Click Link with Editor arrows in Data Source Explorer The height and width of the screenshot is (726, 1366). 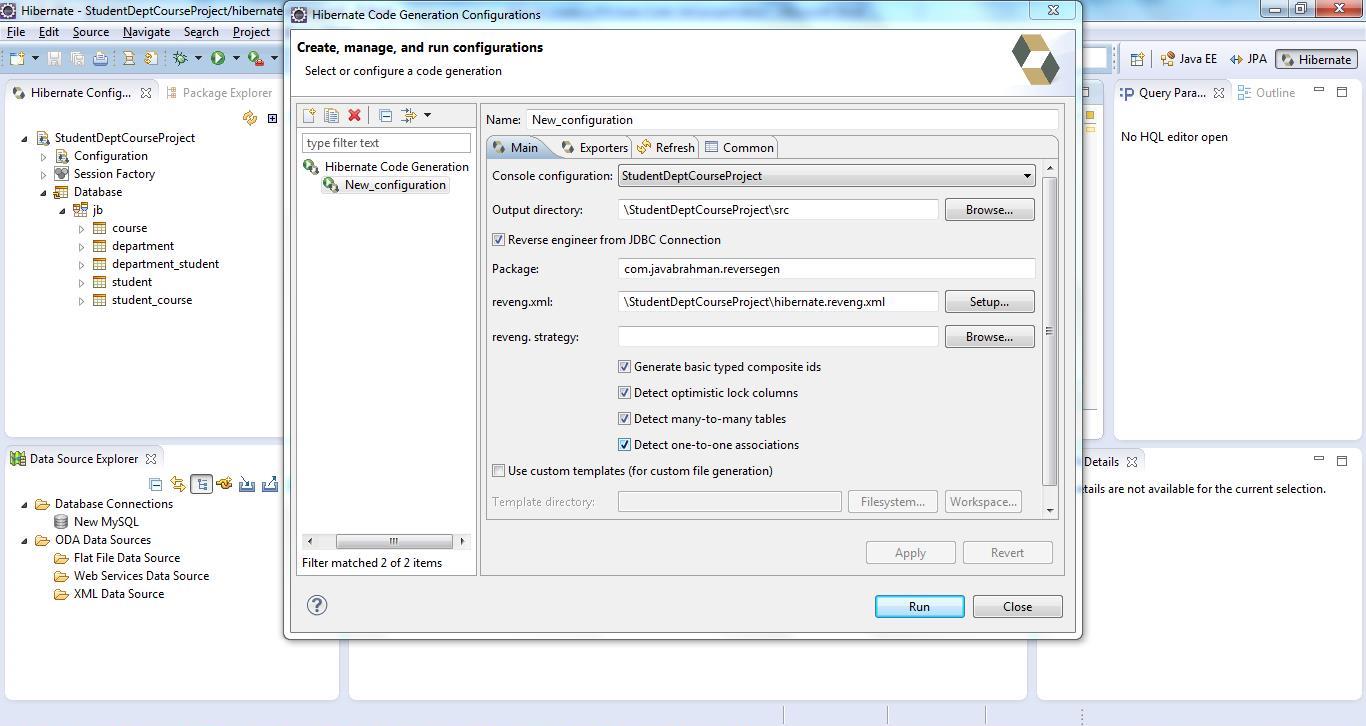[x=178, y=484]
